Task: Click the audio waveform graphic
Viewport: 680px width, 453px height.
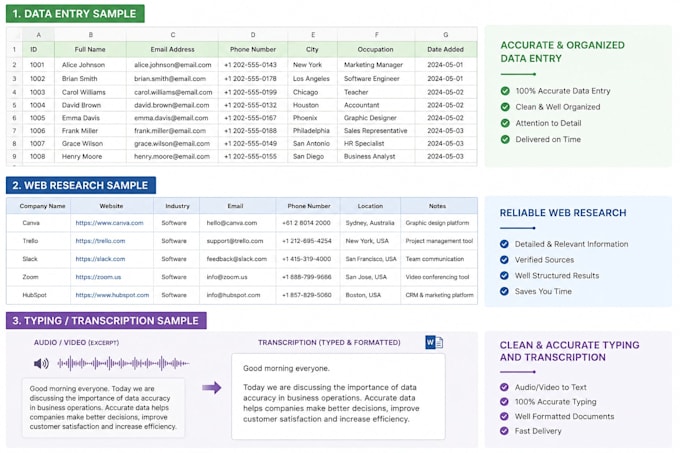Action: point(123,363)
